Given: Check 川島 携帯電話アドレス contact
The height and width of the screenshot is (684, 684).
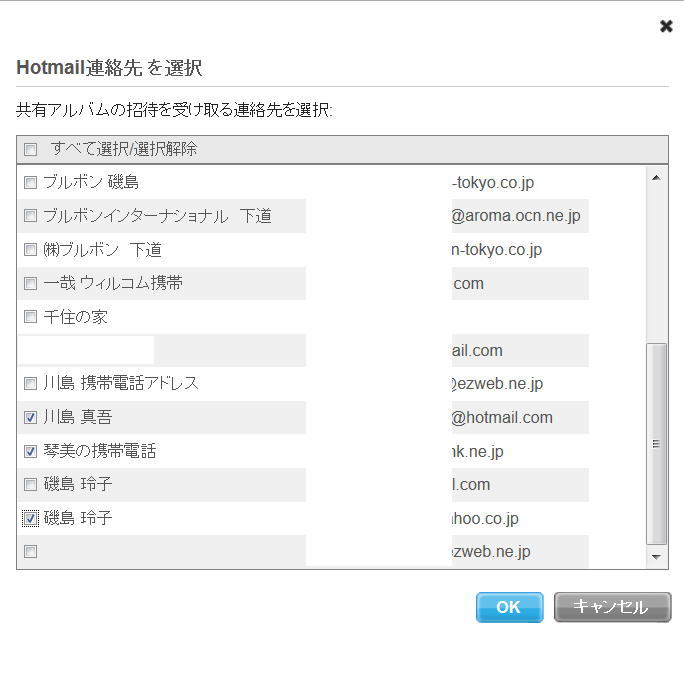Looking at the screenshot, I should [31, 383].
